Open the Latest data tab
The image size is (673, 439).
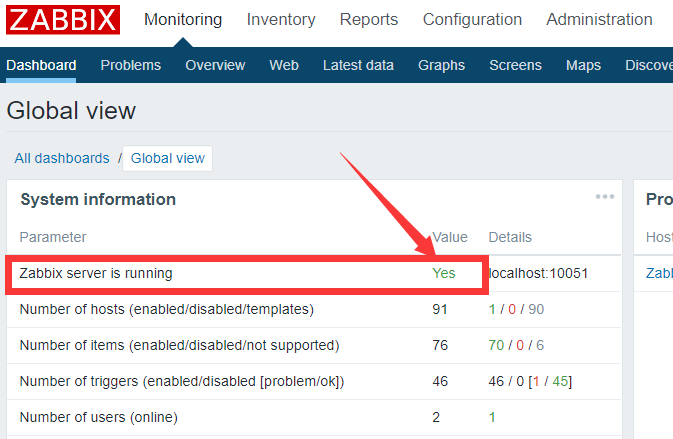[358, 65]
